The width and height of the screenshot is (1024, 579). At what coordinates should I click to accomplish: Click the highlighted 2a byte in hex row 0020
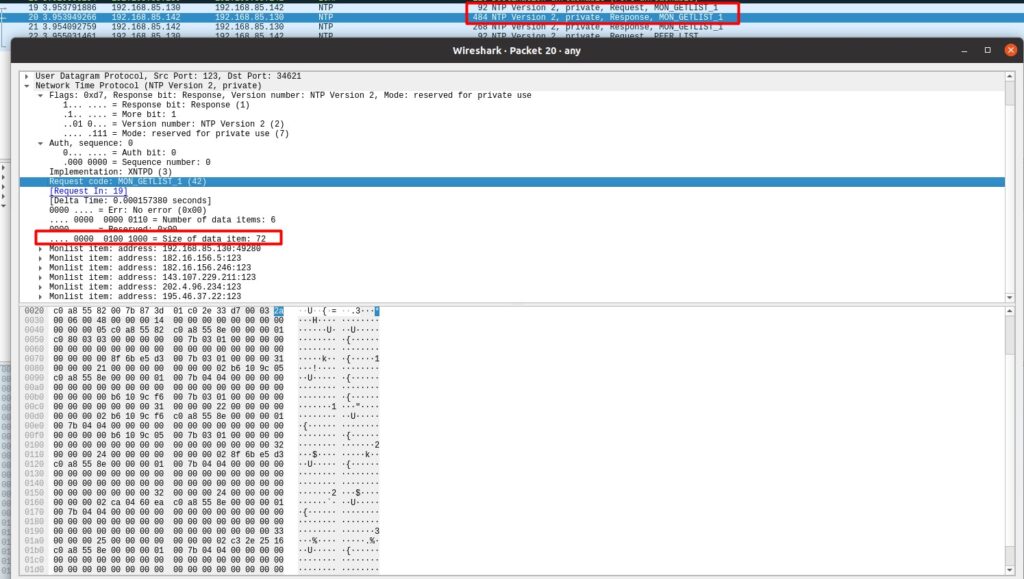(279, 311)
